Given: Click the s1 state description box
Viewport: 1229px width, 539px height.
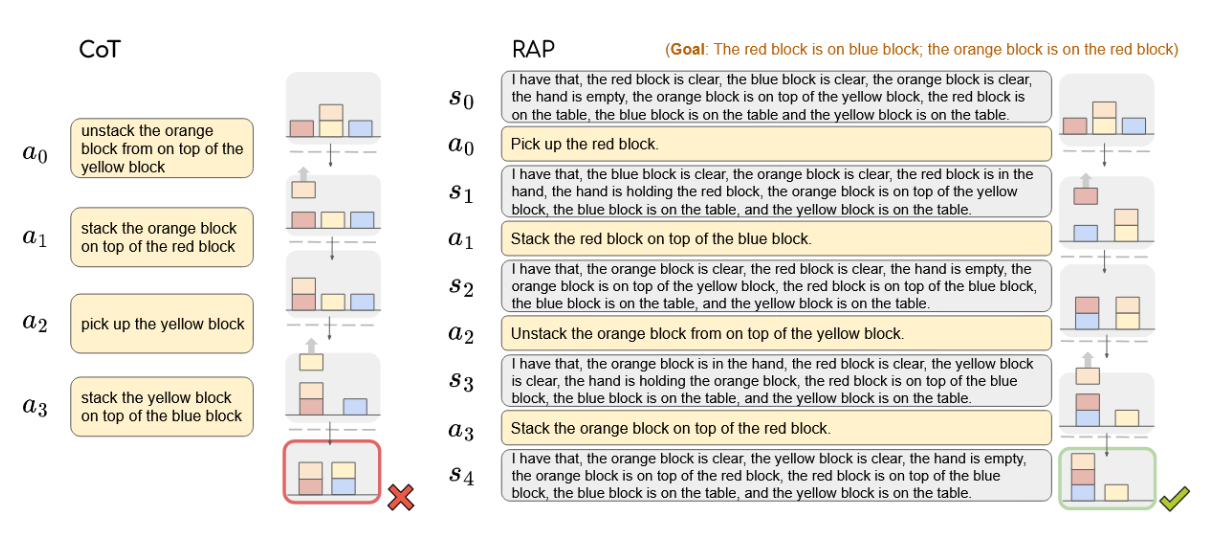Looking at the screenshot, I should (x=776, y=192).
